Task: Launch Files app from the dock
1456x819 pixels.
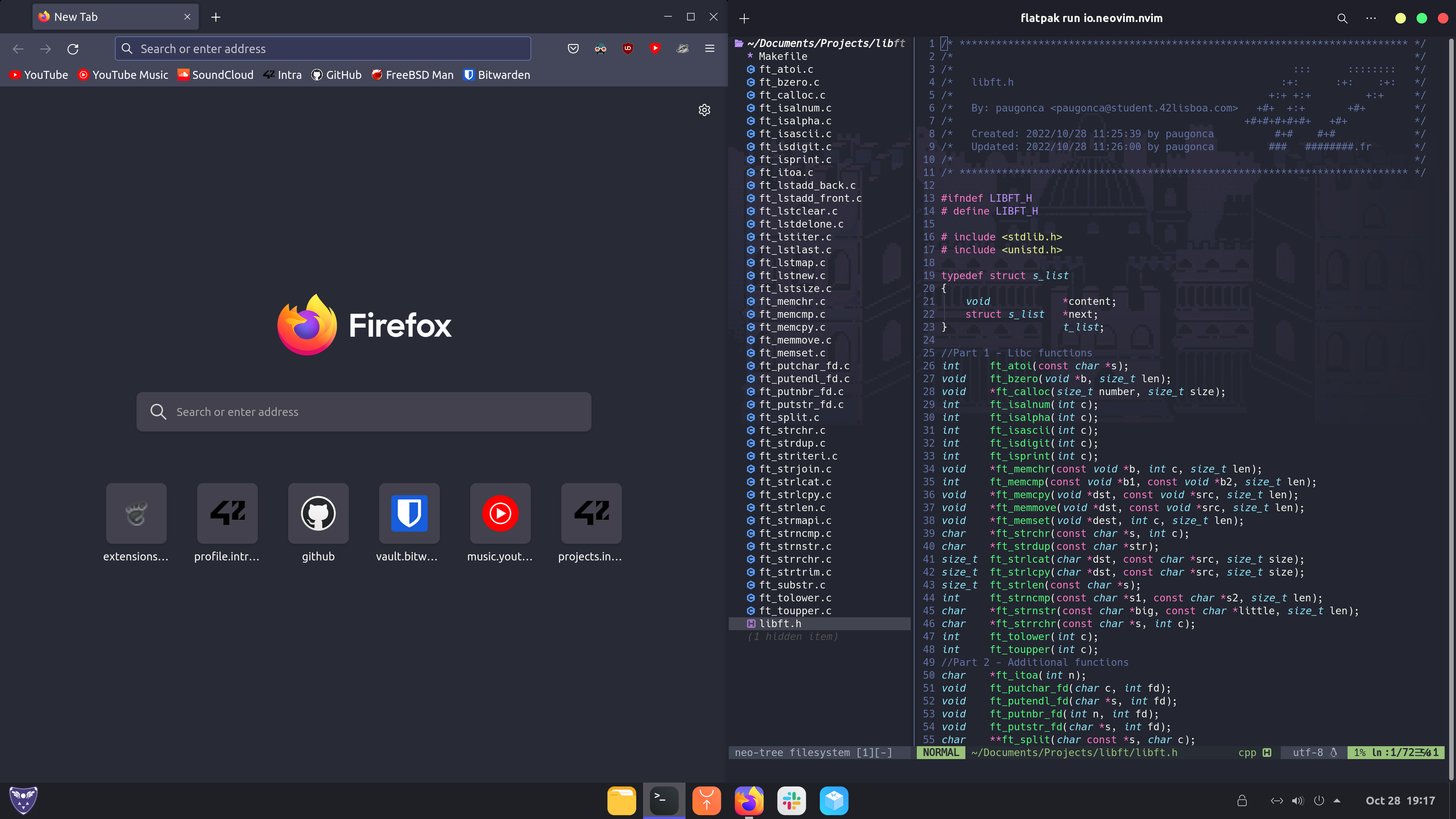Action: tap(621, 800)
